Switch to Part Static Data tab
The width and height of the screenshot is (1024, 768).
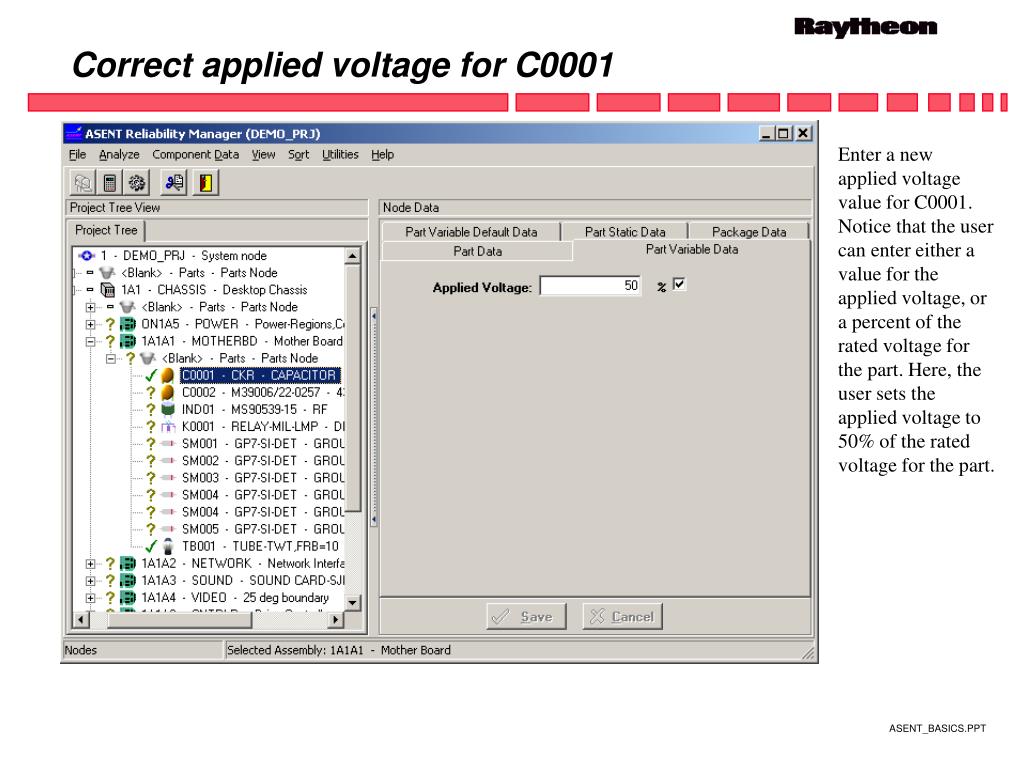coord(625,232)
